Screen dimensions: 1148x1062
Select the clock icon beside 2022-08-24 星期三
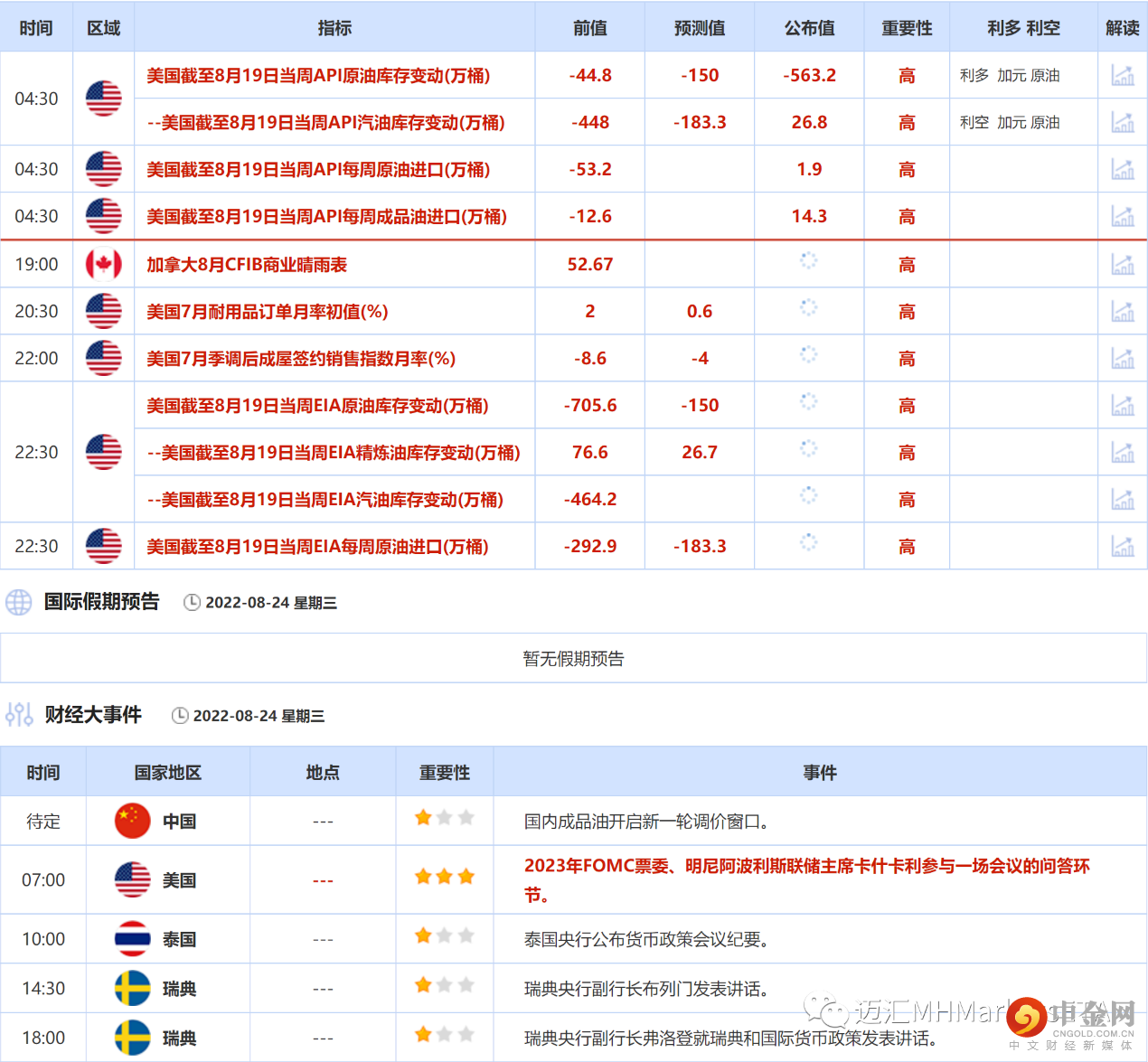click(x=192, y=602)
